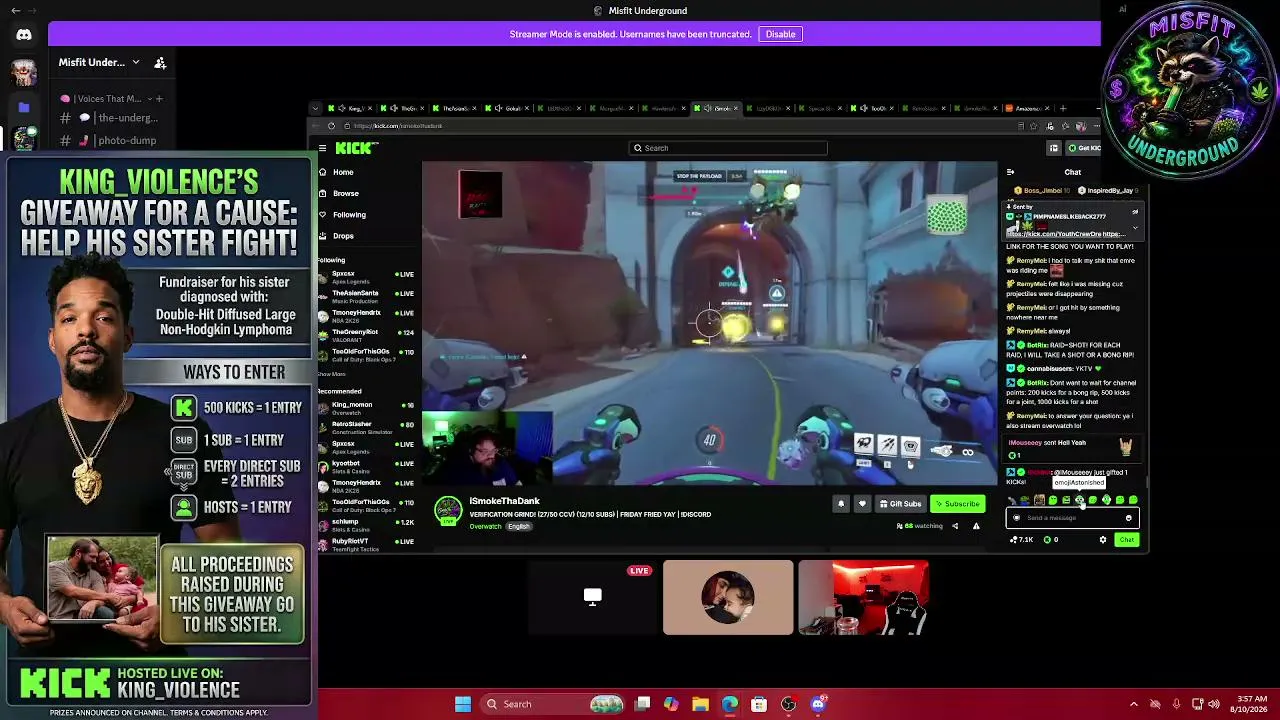Disable Streamer Mode in the banner
This screenshot has width=1280, height=720.
(x=780, y=34)
